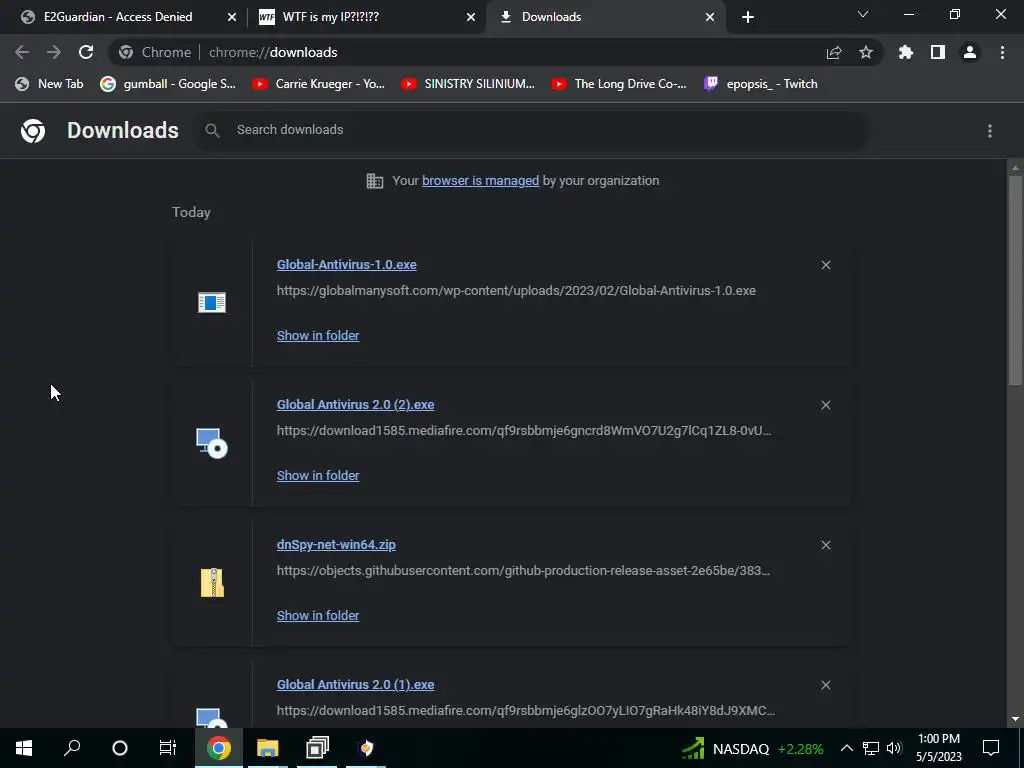Open the Carrie Krueger YouTube bookmark

tap(319, 84)
